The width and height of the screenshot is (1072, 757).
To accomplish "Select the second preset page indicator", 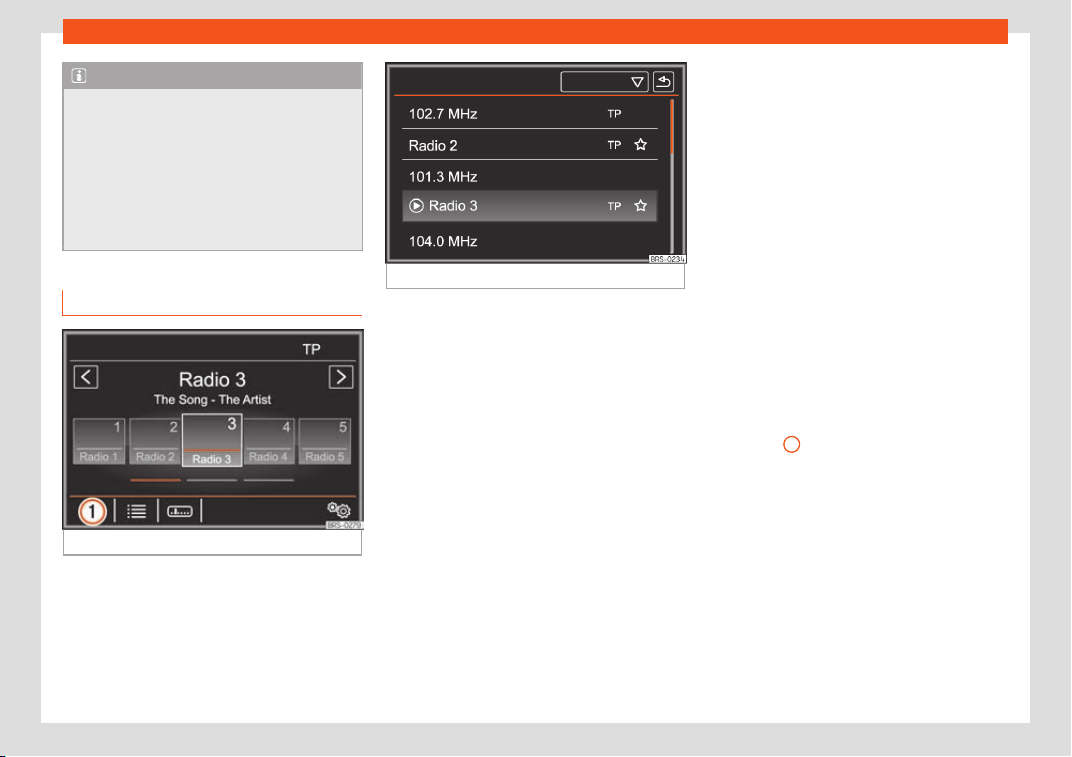I will tap(212, 480).
